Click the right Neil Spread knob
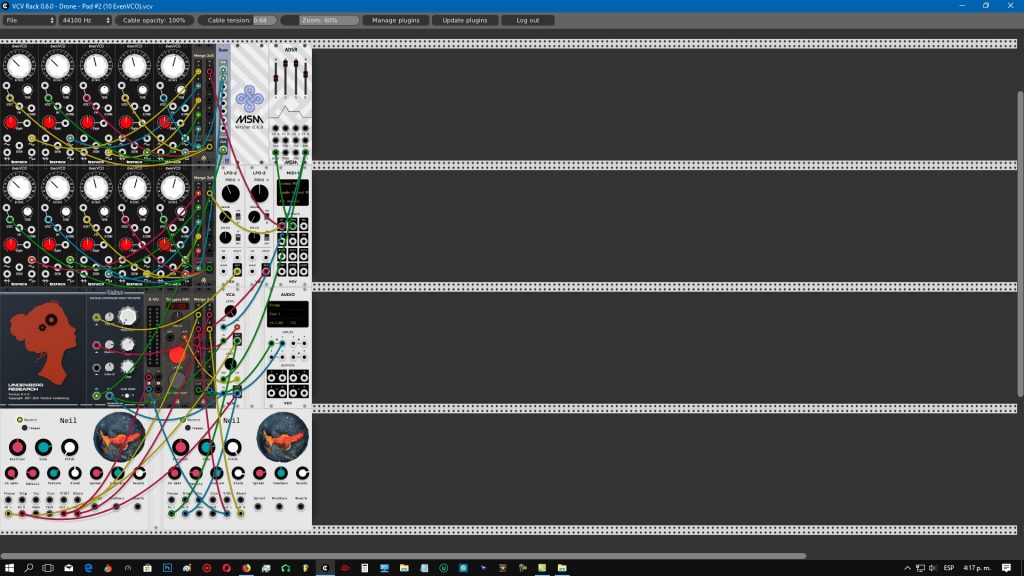Screen dimensions: 1024x576 [x=259, y=473]
